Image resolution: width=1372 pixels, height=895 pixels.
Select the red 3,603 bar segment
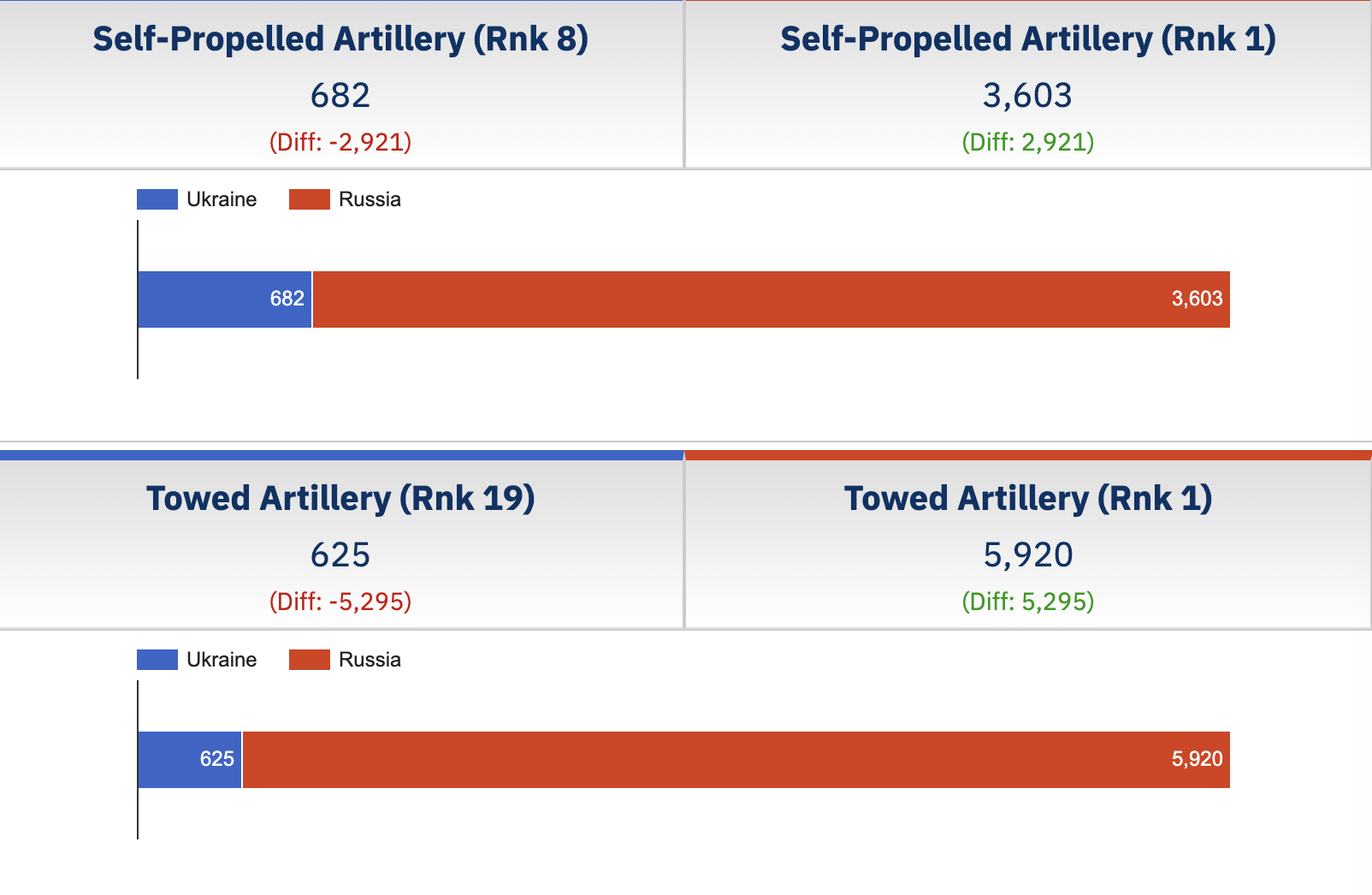tap(770, 299)
